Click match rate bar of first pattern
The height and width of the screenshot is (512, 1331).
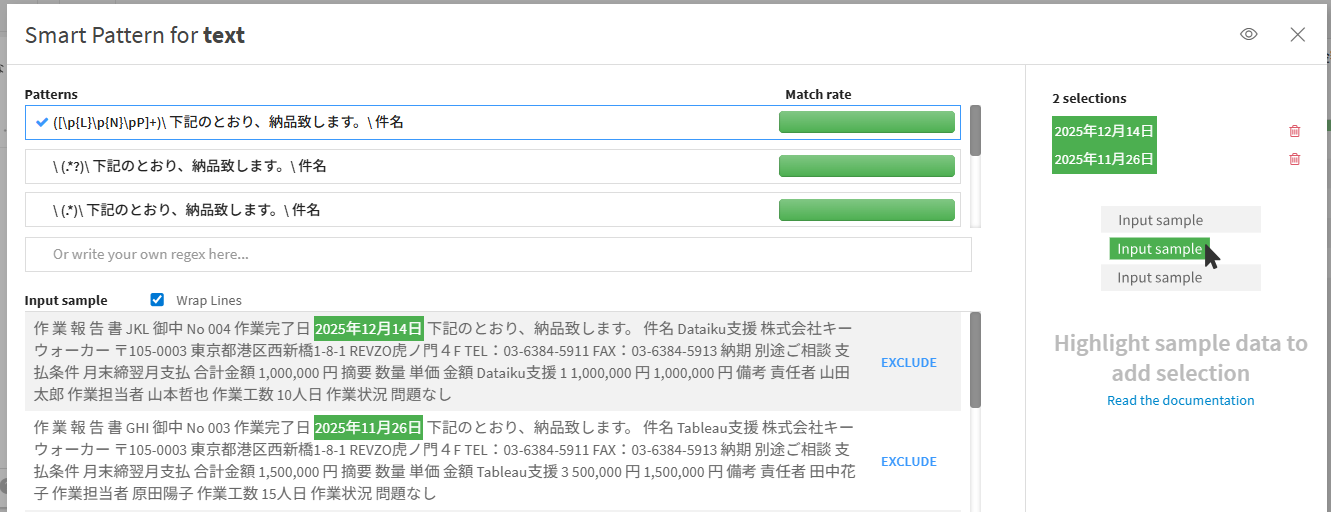coord(866,123)
